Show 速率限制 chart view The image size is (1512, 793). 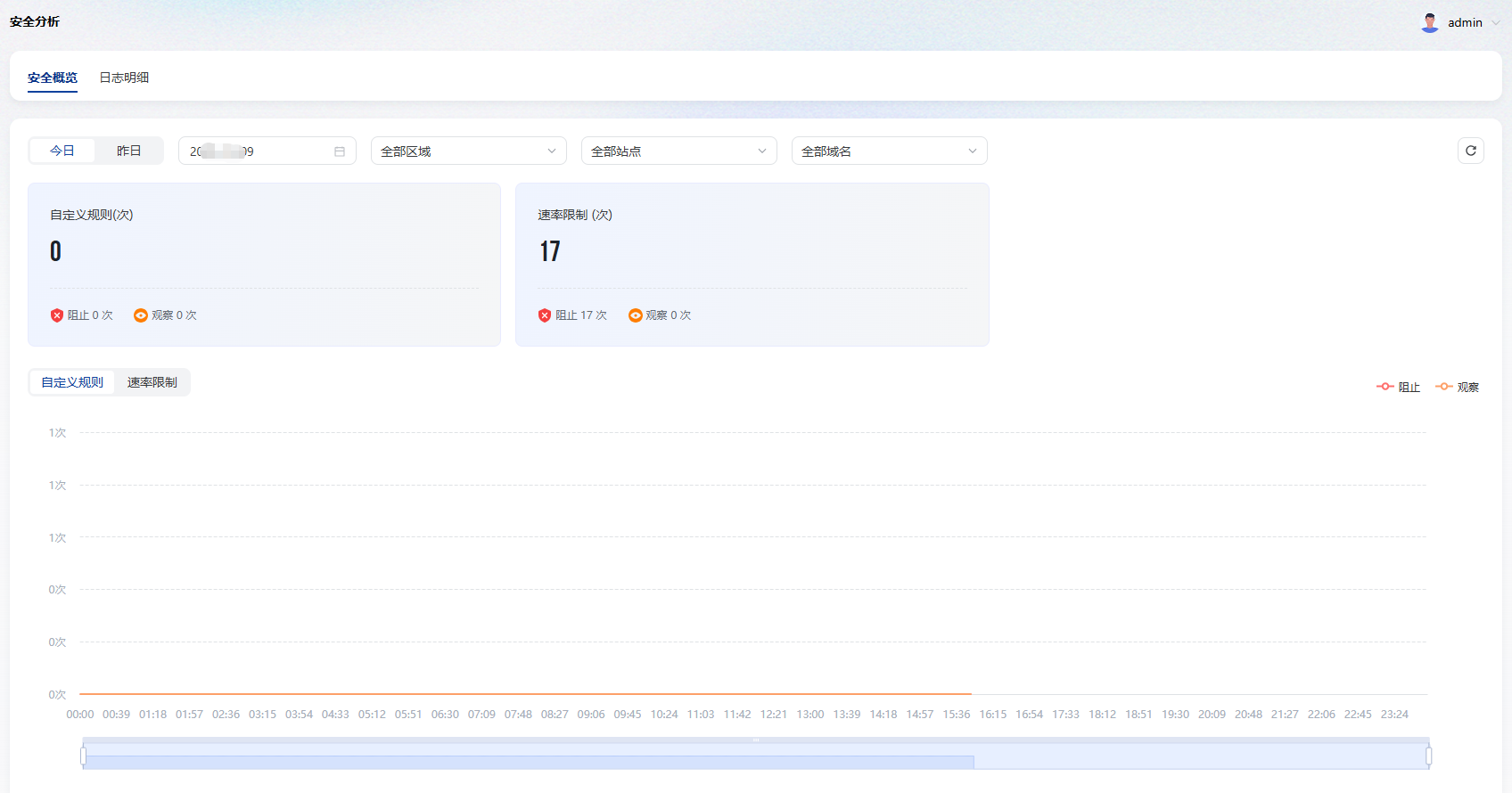coord(152,382)
